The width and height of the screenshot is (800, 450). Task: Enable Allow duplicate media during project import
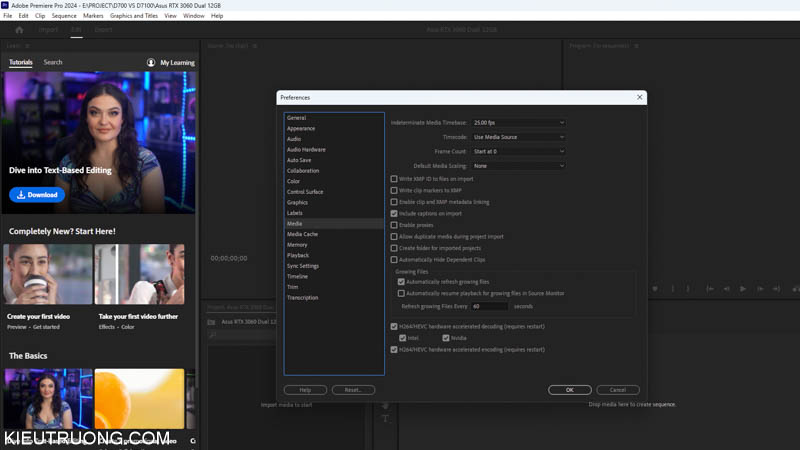pos(394,237)
